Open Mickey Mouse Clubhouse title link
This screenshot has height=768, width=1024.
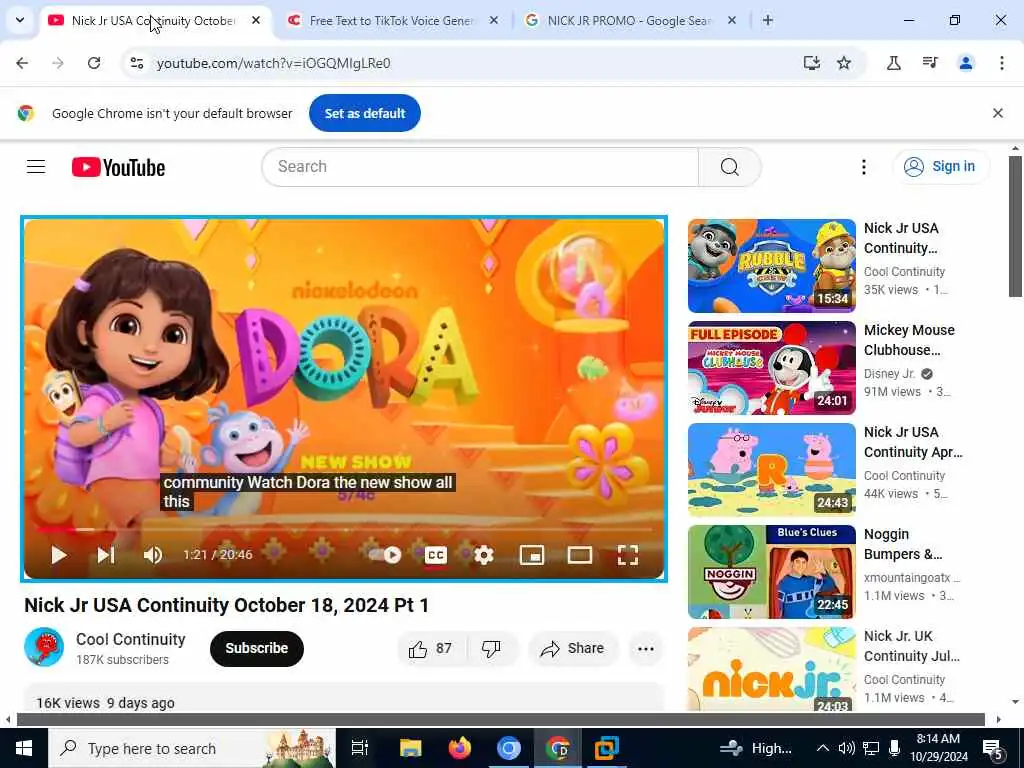909,340
